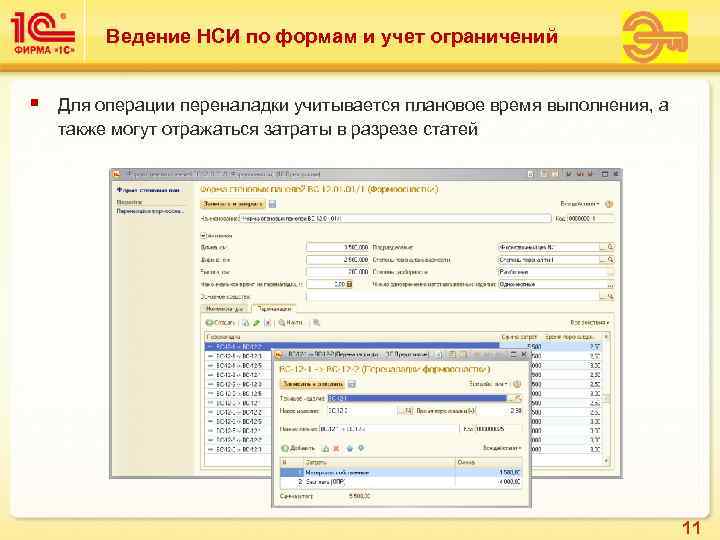Open selection button of Степень field

click(x=603, y=259)
